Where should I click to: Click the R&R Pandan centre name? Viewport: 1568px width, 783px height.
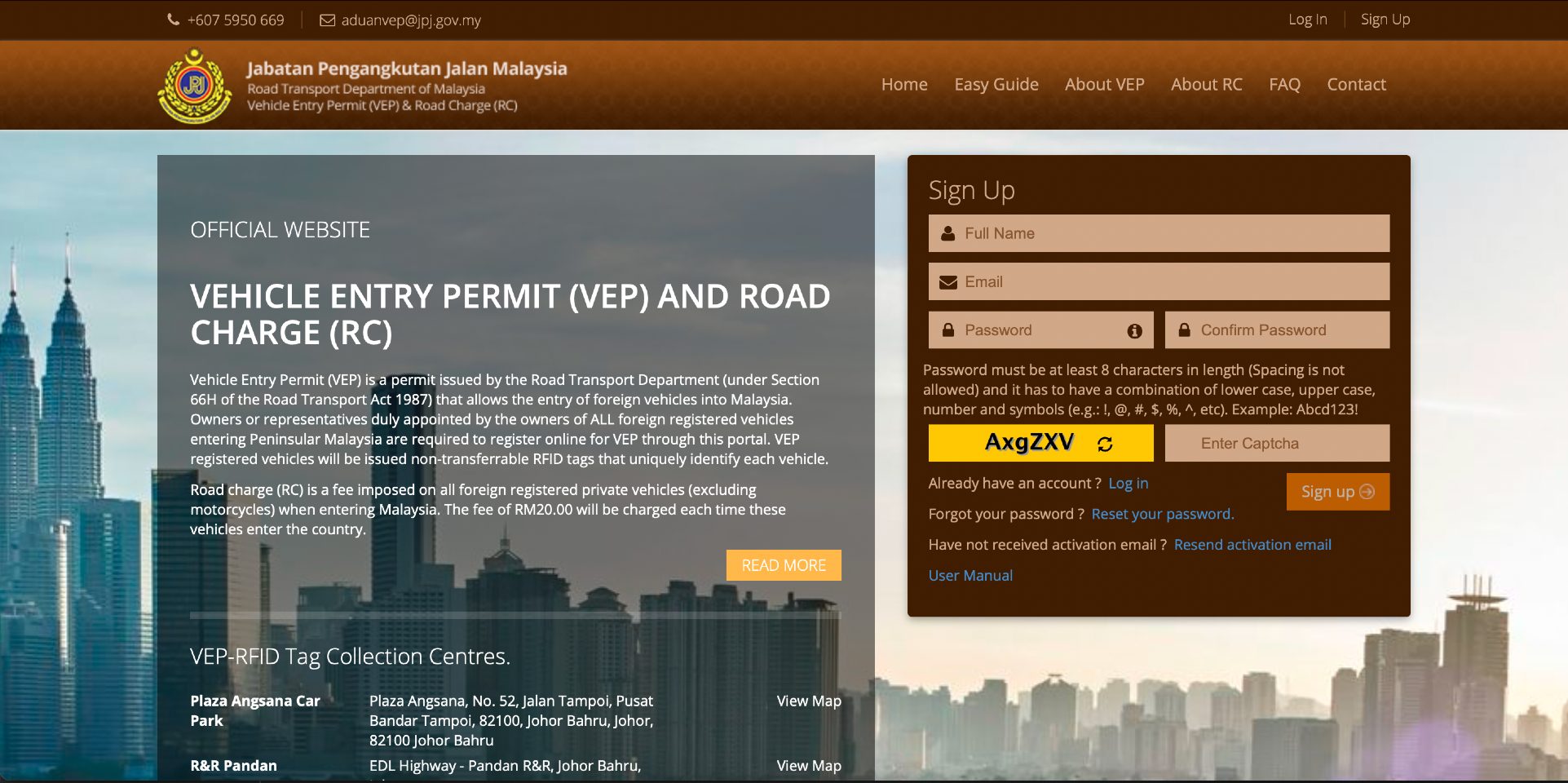tap(233, 766)
